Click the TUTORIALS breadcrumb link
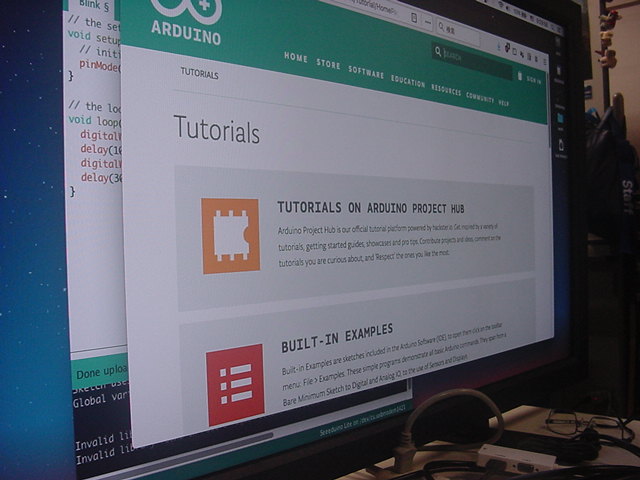The width and height of the screenshot is (640, 480). coord(200,73)
